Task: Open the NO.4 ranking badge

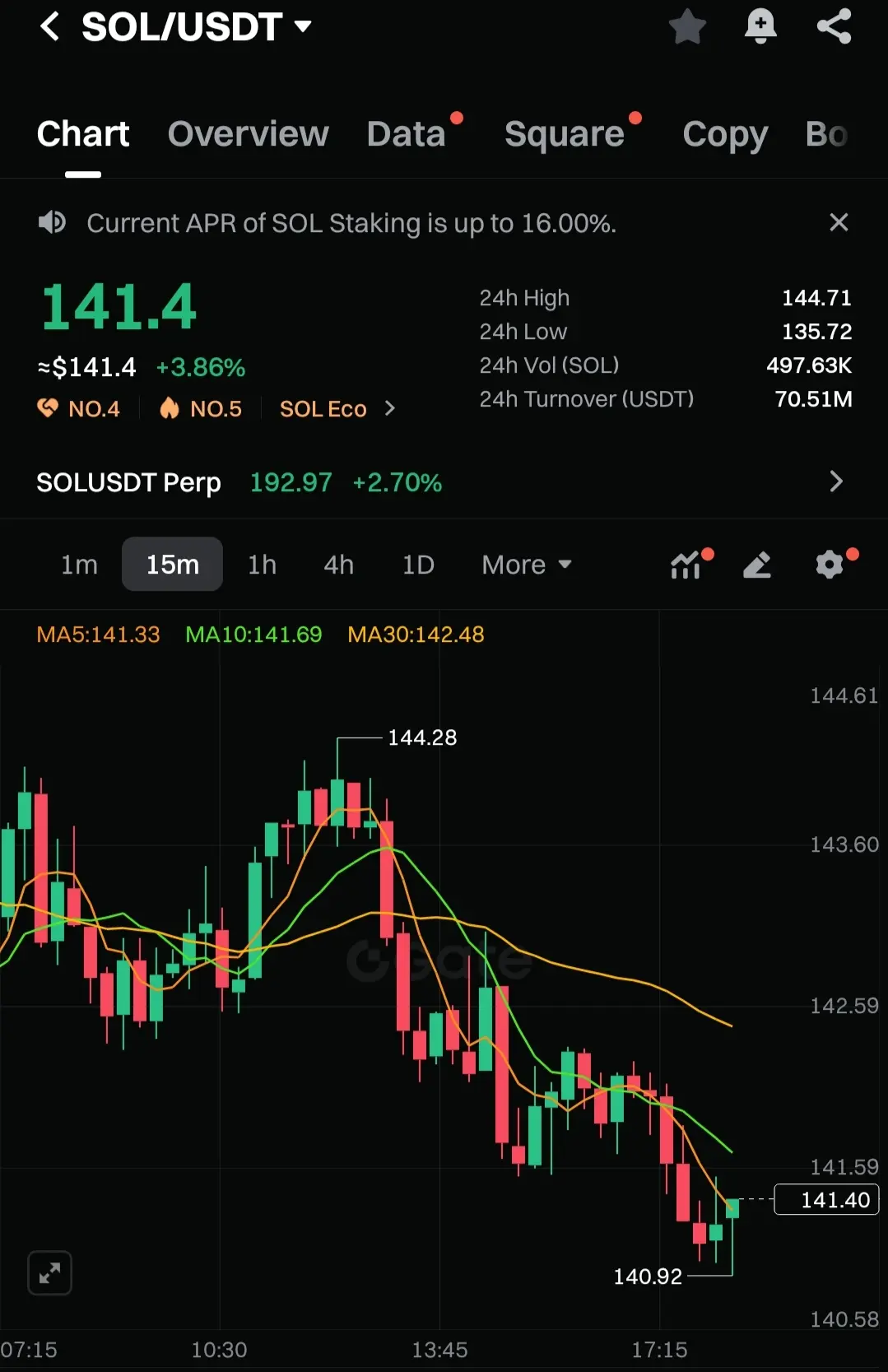Action: [79, 408]
